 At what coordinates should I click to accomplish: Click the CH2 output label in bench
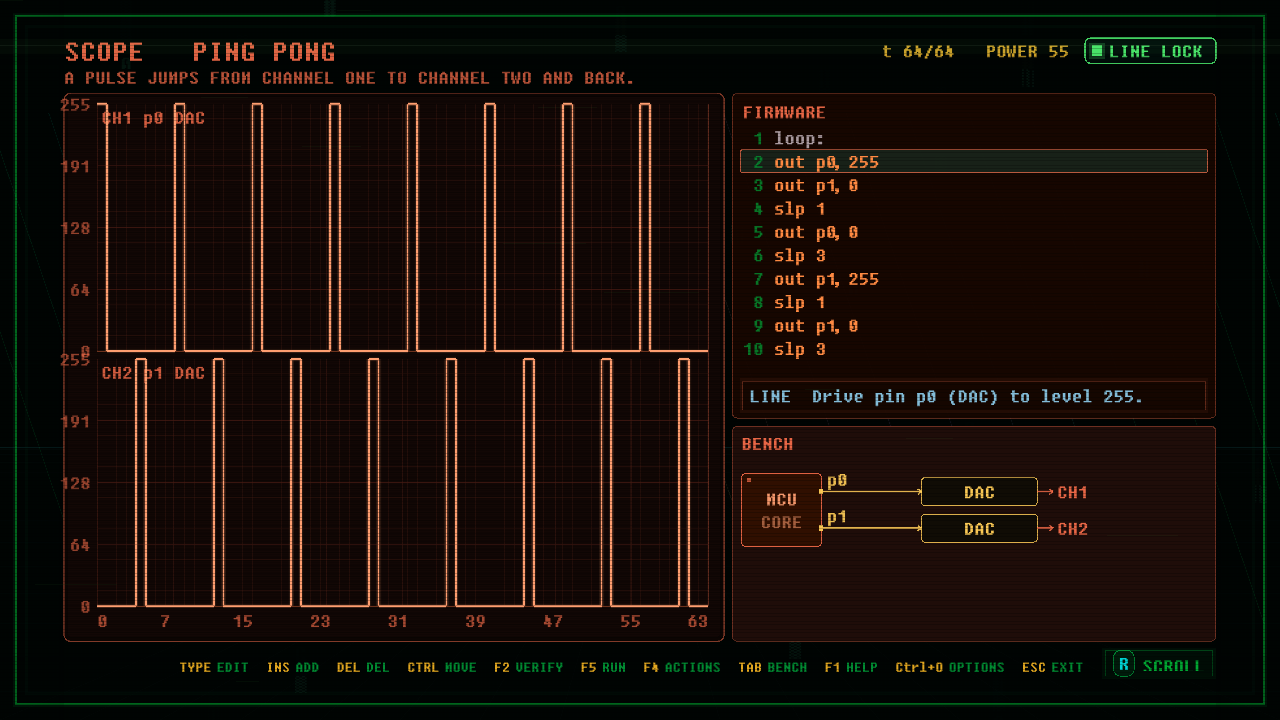[1072, 529]
